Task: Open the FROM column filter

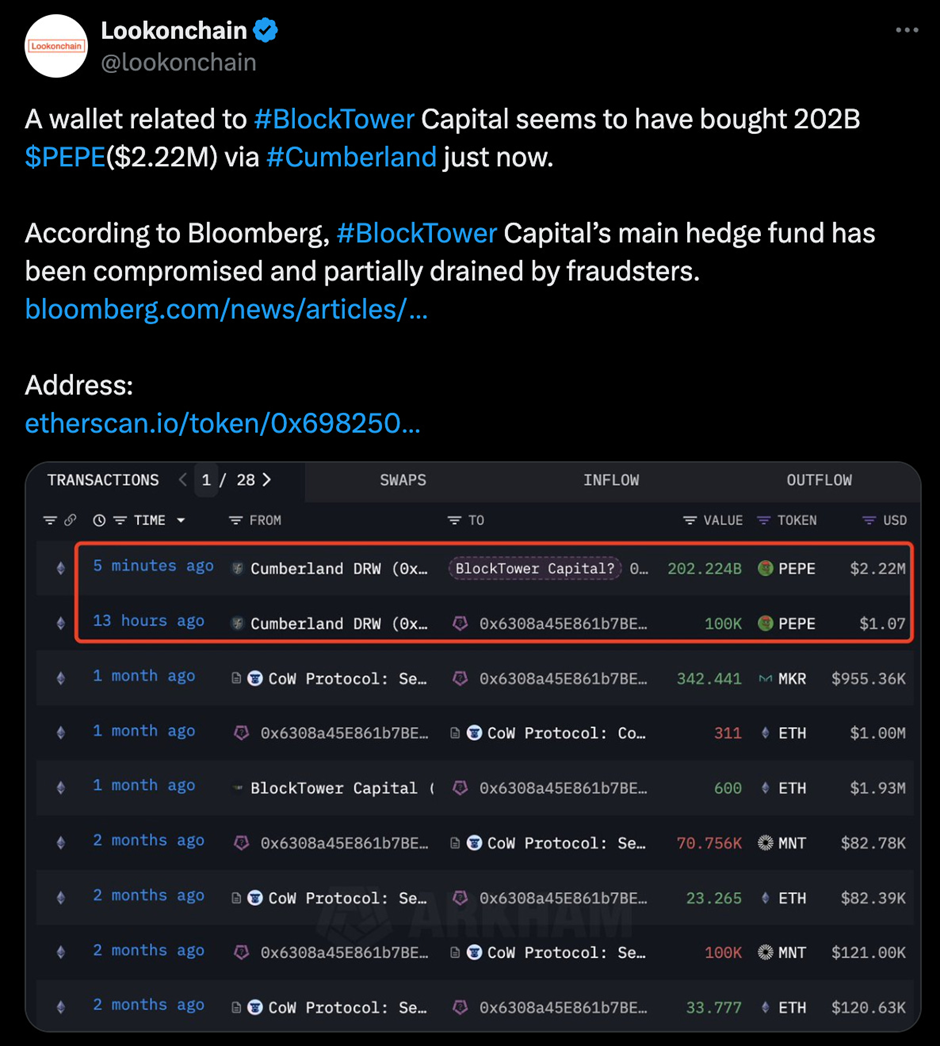Action: click(236, 520)
